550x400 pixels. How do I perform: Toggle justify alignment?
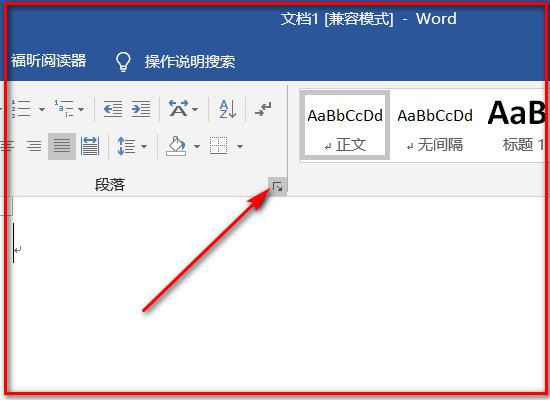coord(62,146)
